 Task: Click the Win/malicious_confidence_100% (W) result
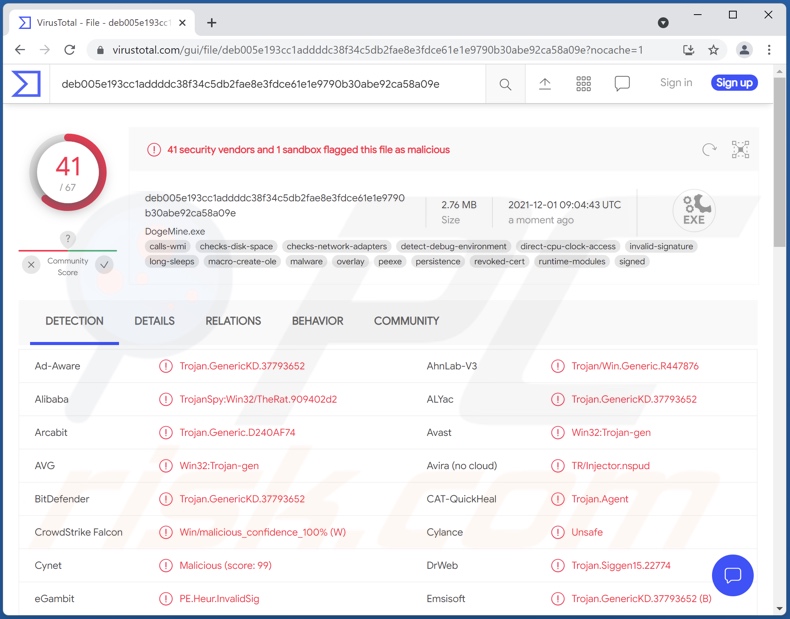(x=262, y=532)
